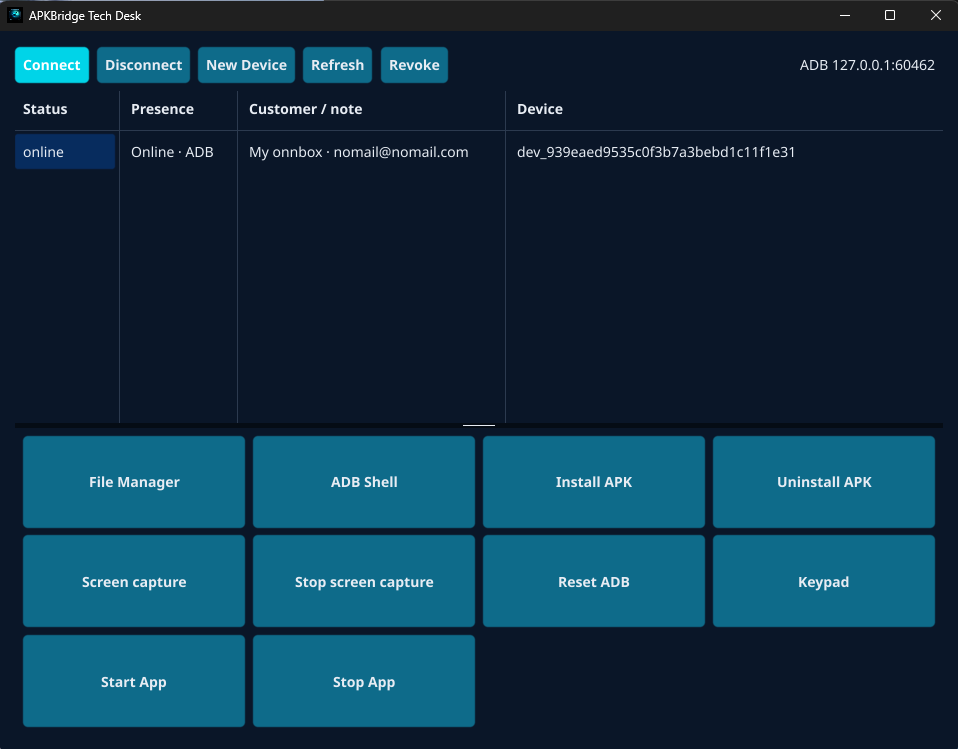Revoke the selected device
This screenshot has width=958, height=749.
click(414, 65)
